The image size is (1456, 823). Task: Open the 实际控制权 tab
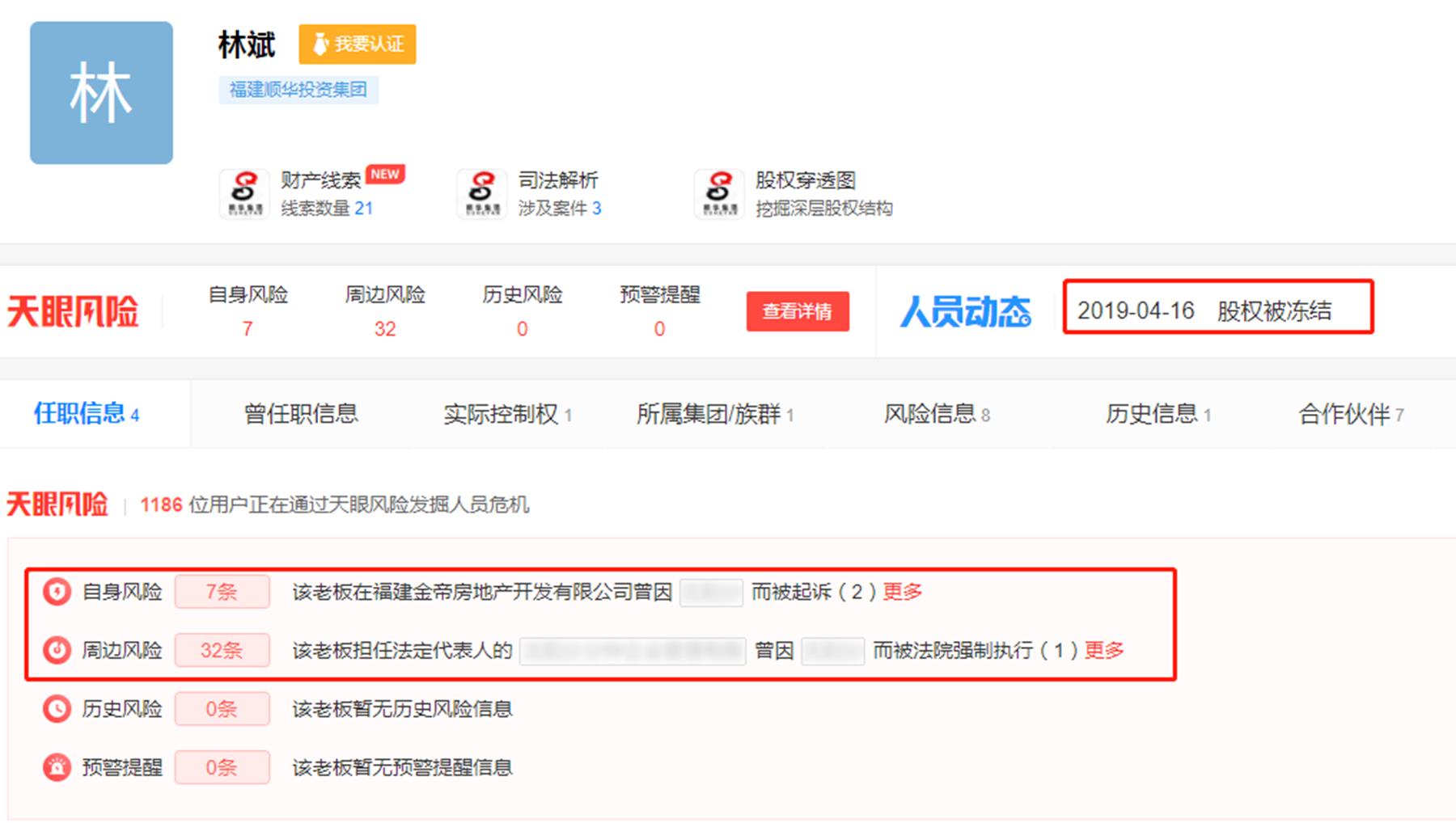click(507, 414)
